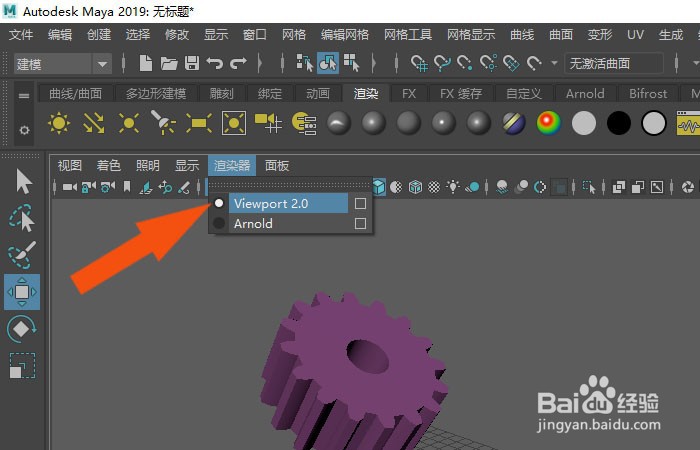Enable snap to grids magnet icon

tap(419, 63)
